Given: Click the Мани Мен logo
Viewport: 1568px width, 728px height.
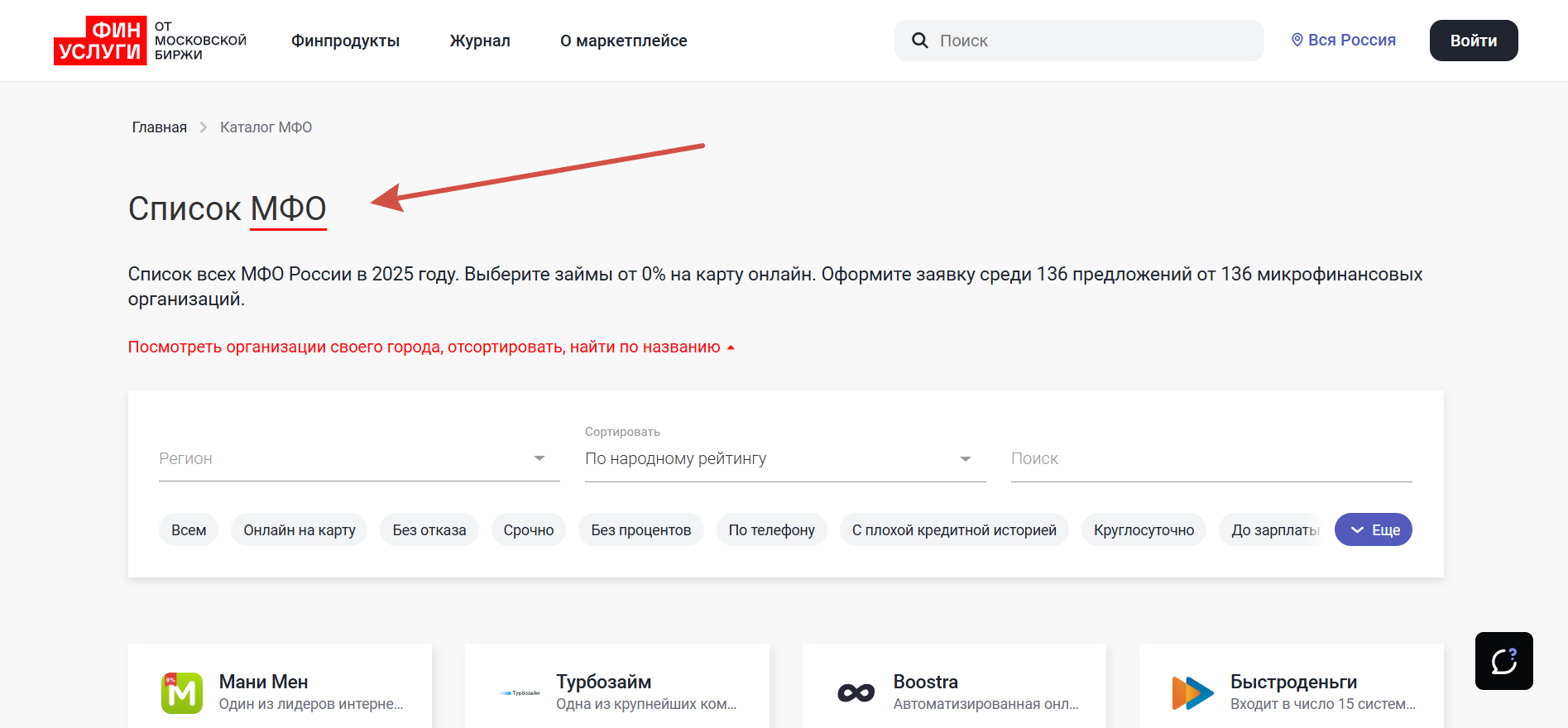Looking at the screenshot, I should click(182, 692).
